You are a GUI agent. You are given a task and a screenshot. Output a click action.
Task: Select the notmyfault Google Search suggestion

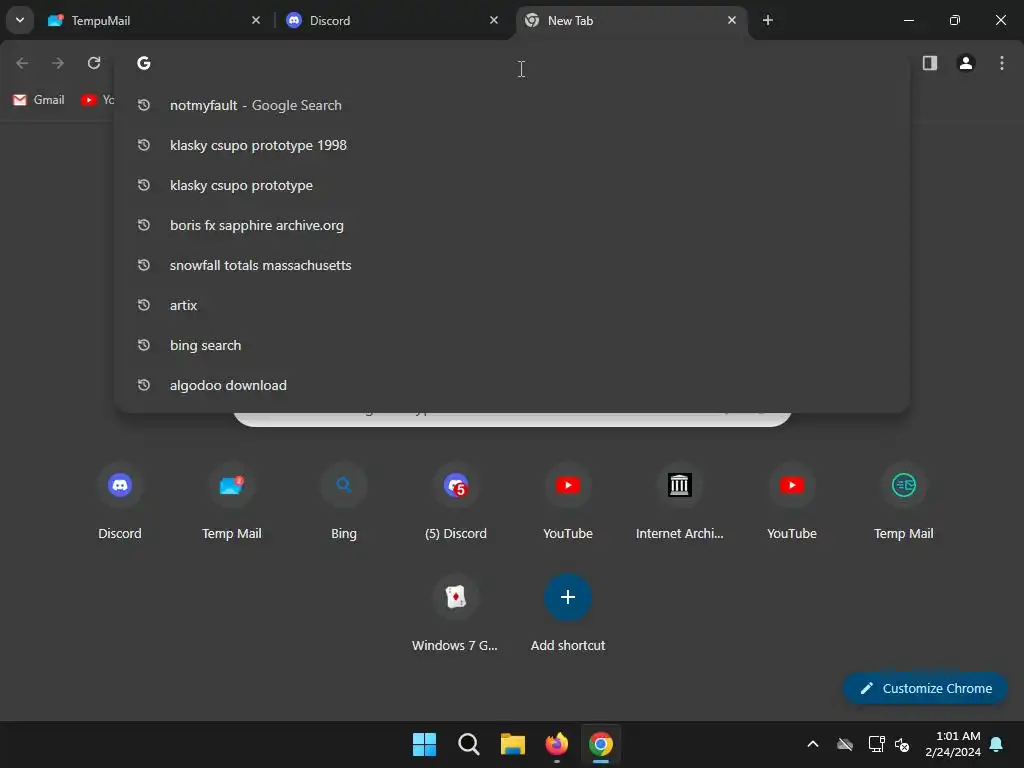click(x=512, y=105)
